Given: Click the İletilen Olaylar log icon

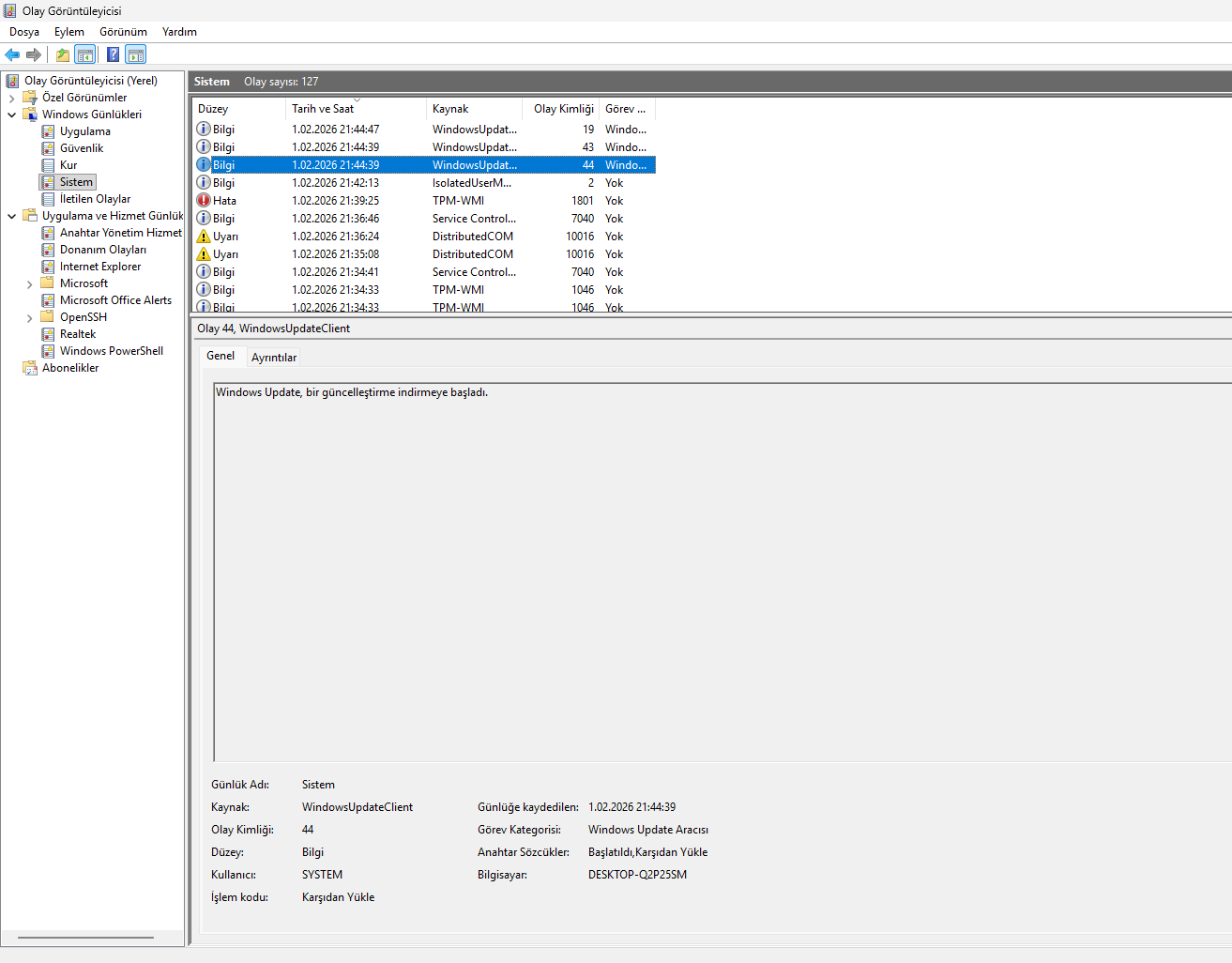Looking at the screenshot, I should tap(48, 199).
